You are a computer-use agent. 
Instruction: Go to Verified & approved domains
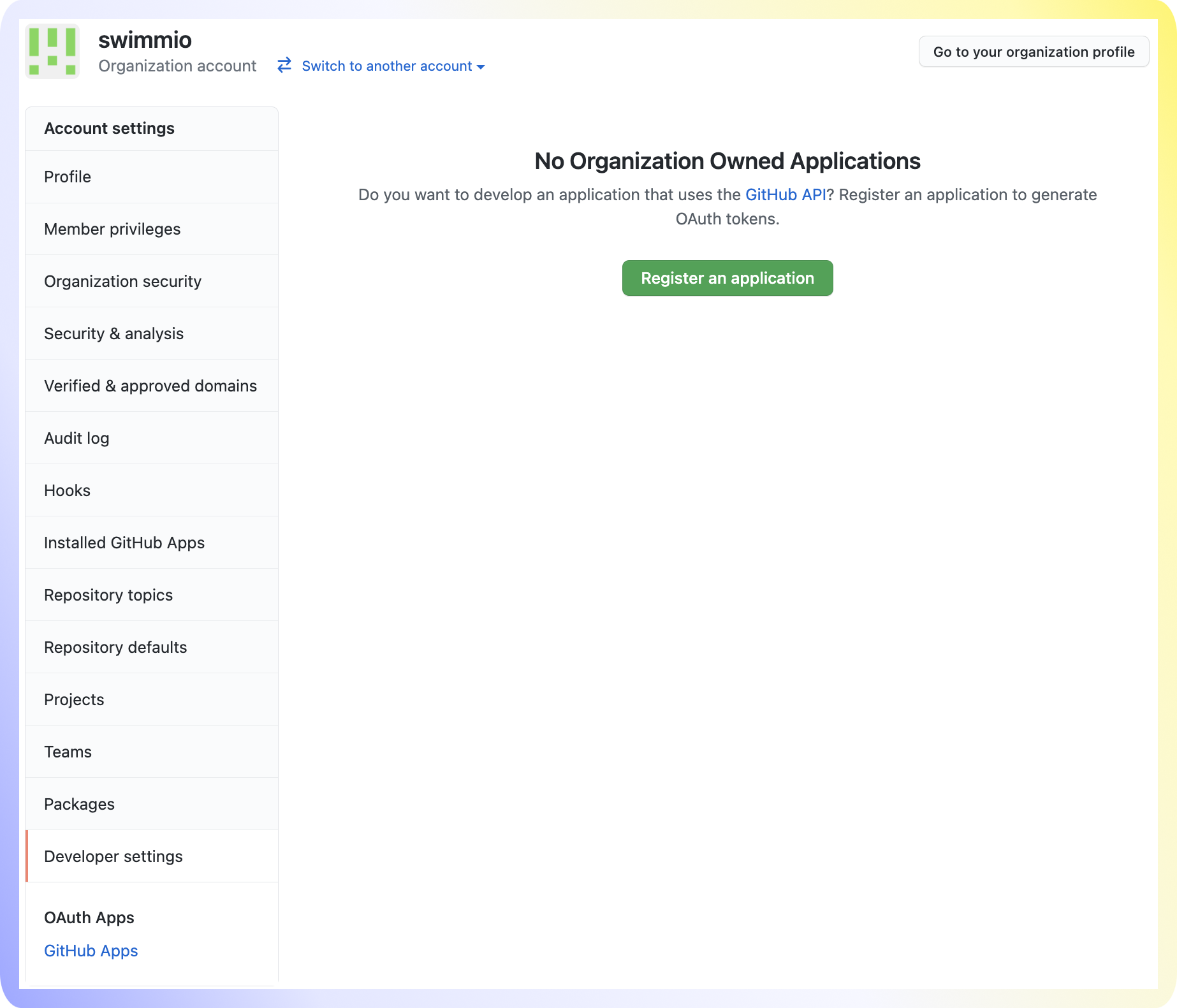pos(152,386)
